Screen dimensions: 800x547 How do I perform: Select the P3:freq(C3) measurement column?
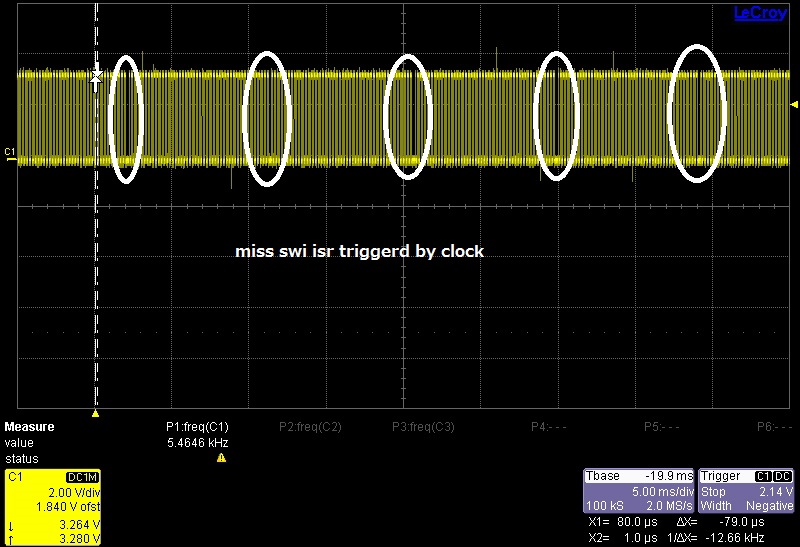point(423,427)
